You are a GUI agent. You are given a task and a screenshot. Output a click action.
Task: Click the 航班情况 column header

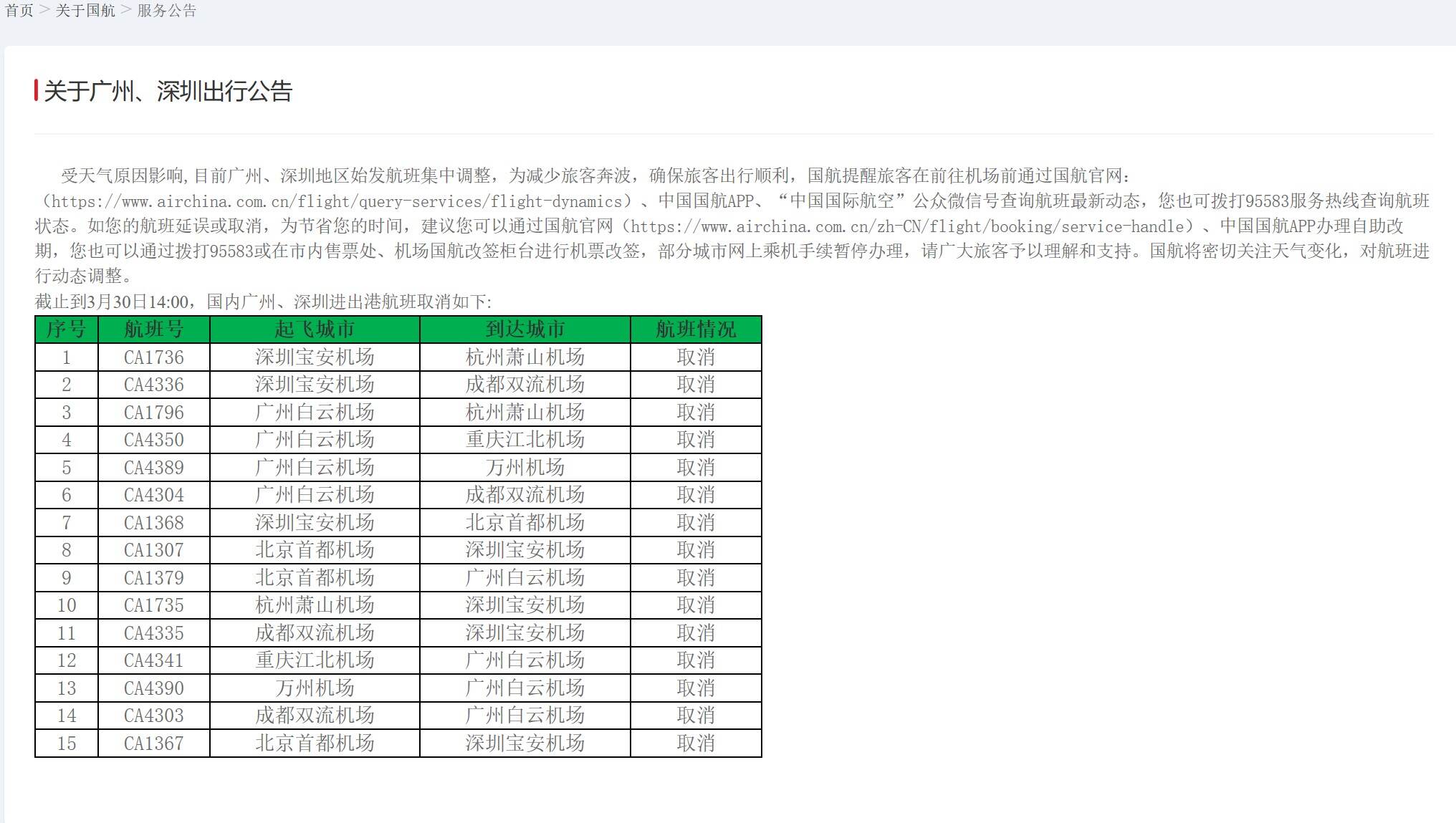[694, 329]
